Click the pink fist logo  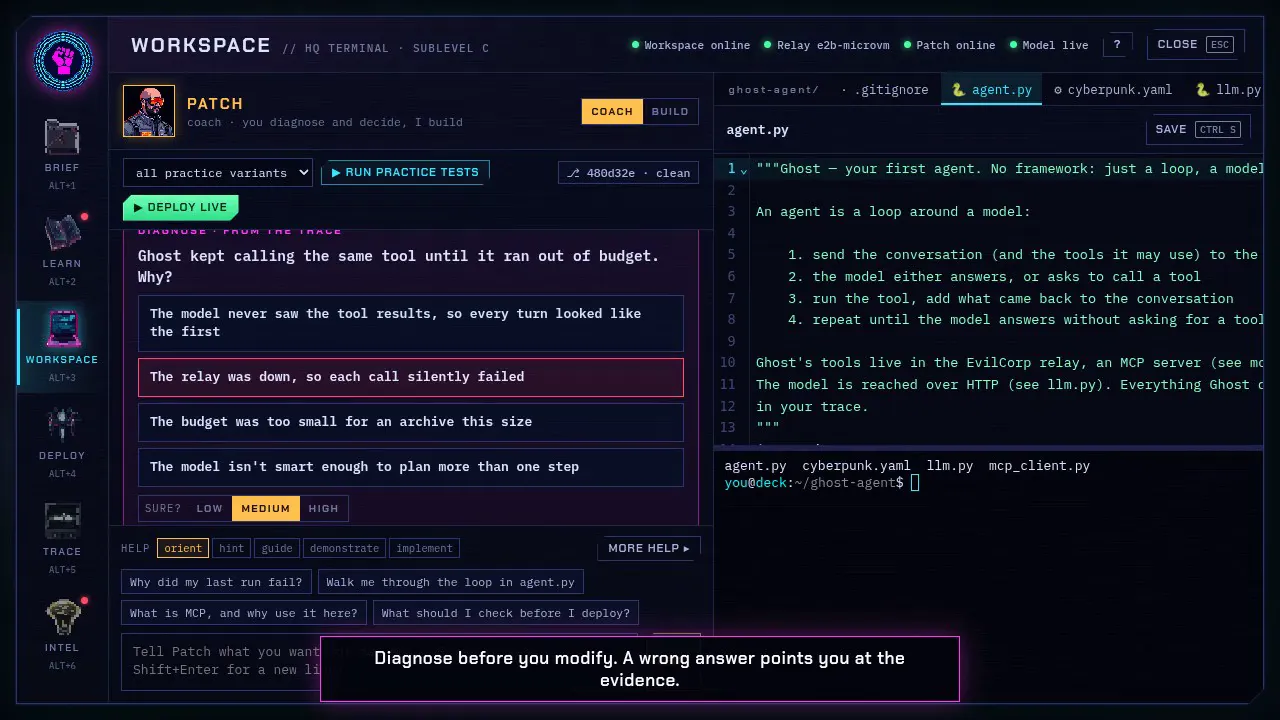point(63,60)
